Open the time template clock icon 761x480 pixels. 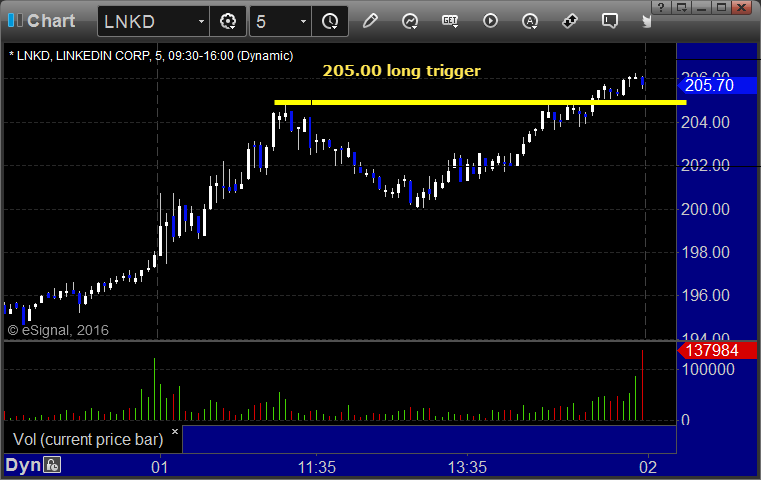coord(330,21)
